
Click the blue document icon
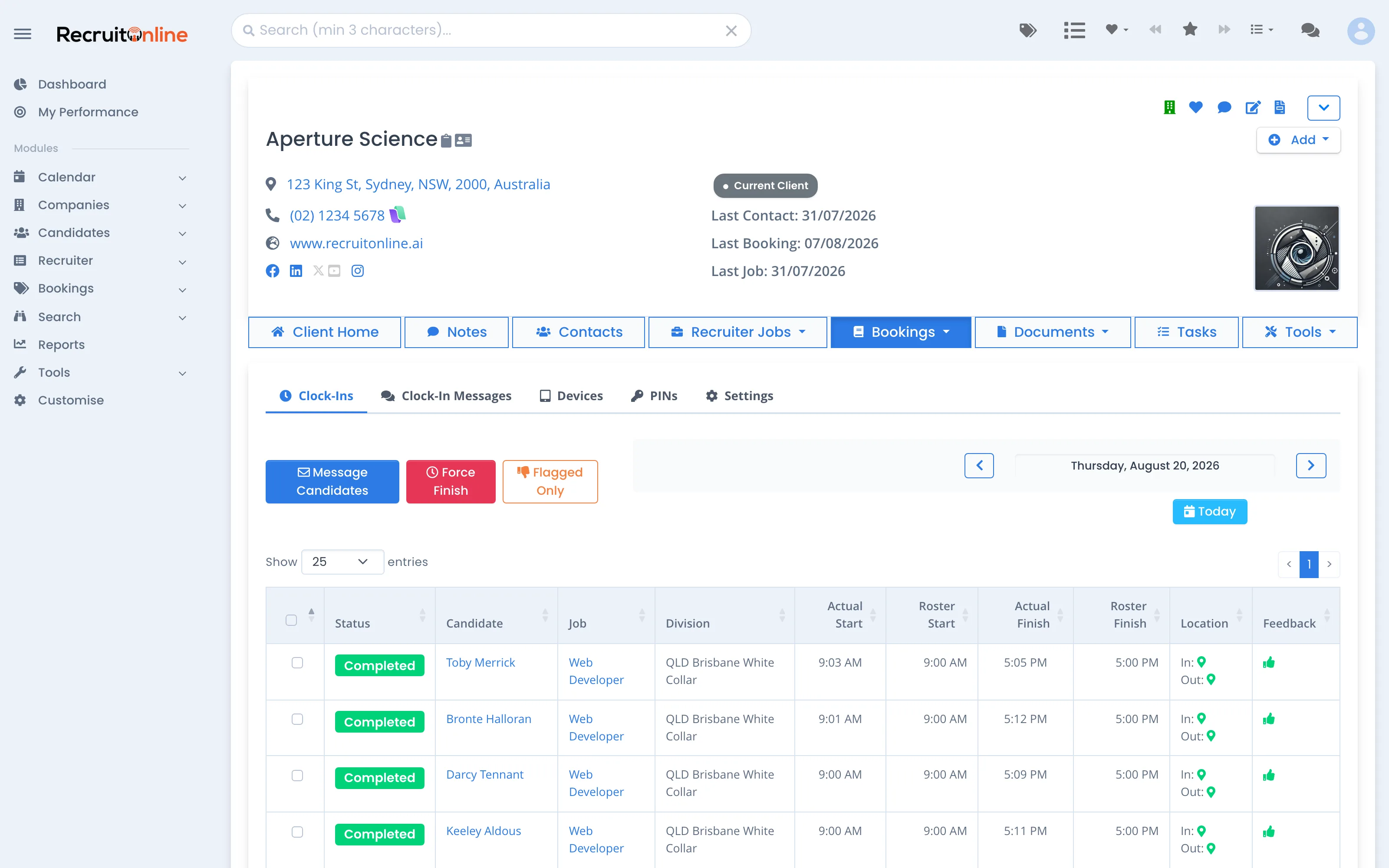[x=1279, y=107]
